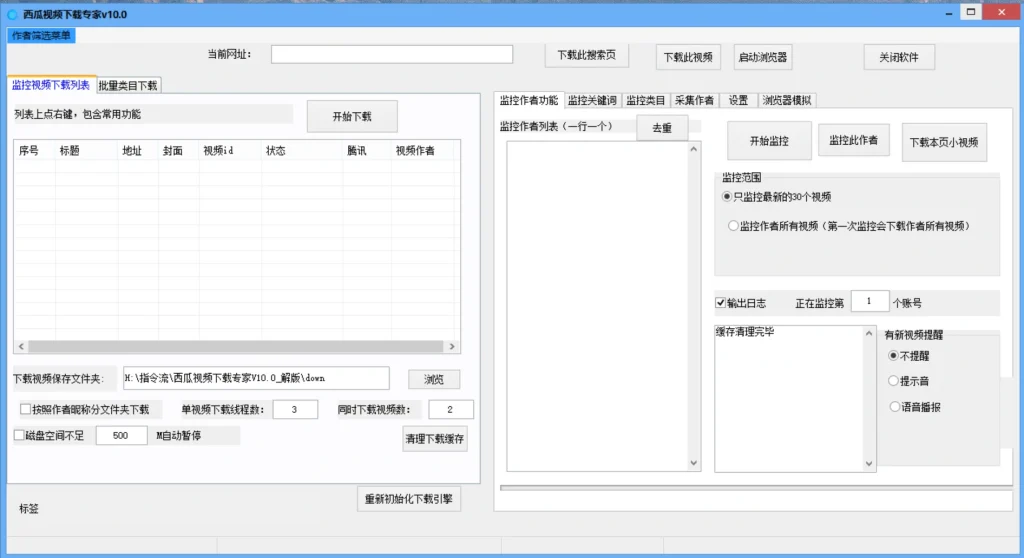
Task: Click the 清理下载缓存 button
Action: click(435, 438)
